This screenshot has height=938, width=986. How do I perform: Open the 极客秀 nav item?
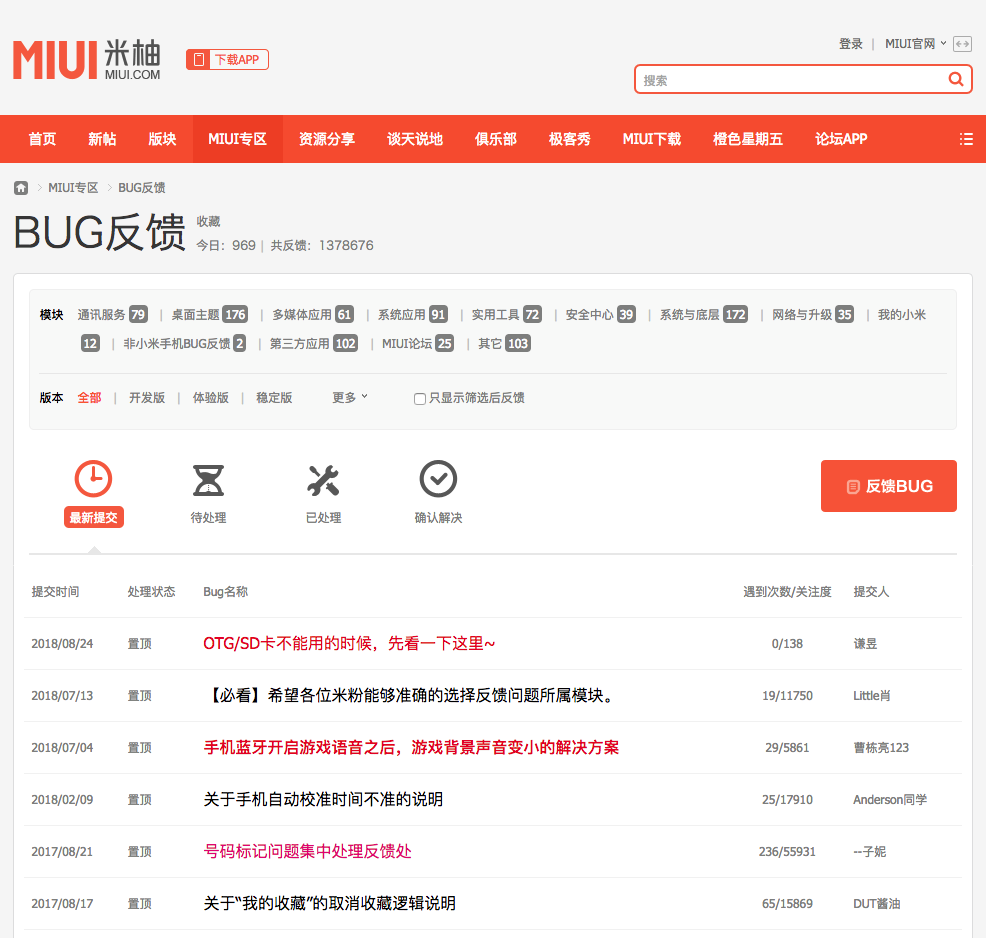point(570,139)
